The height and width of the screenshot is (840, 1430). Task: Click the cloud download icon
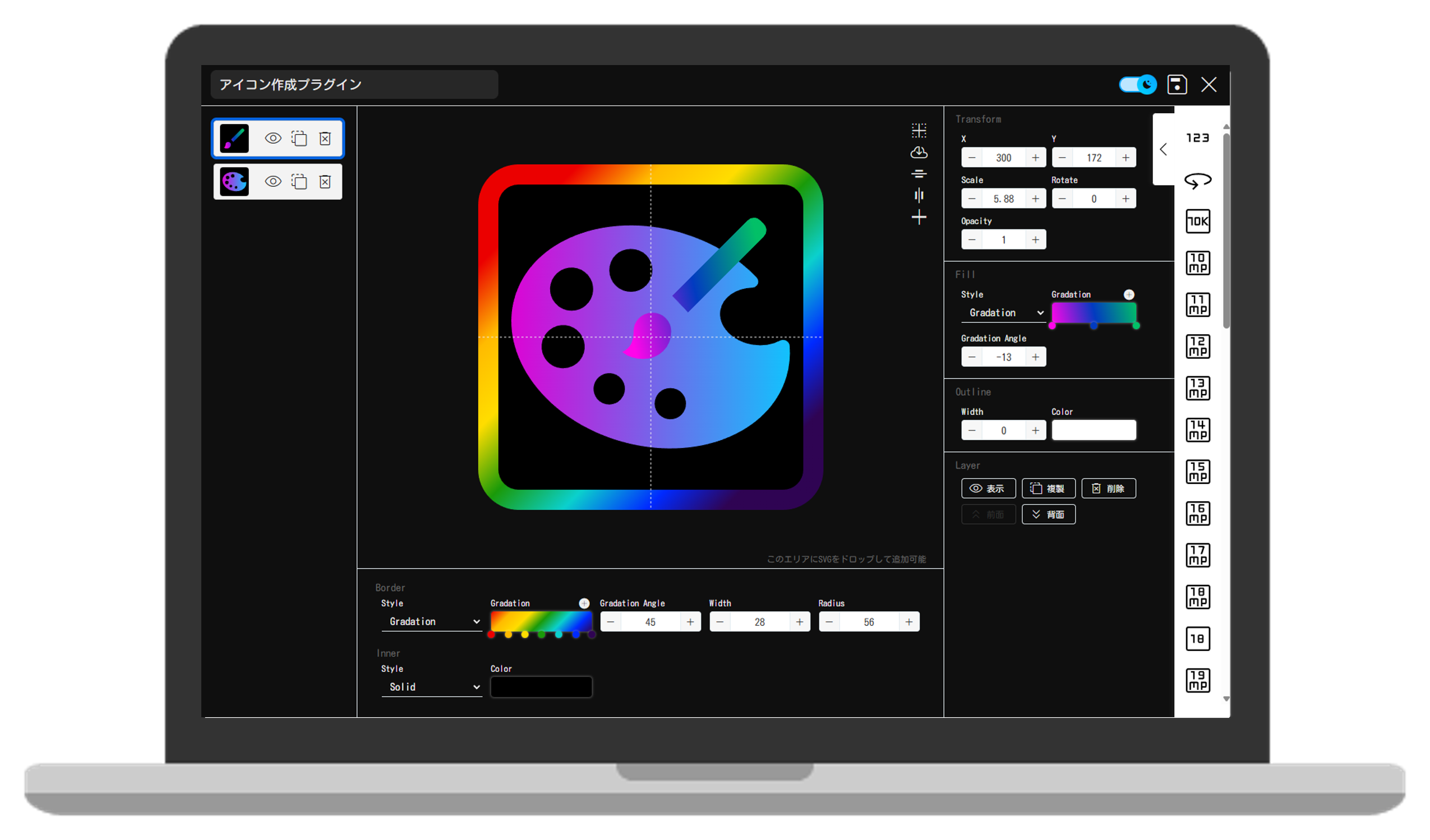(919, 152)
